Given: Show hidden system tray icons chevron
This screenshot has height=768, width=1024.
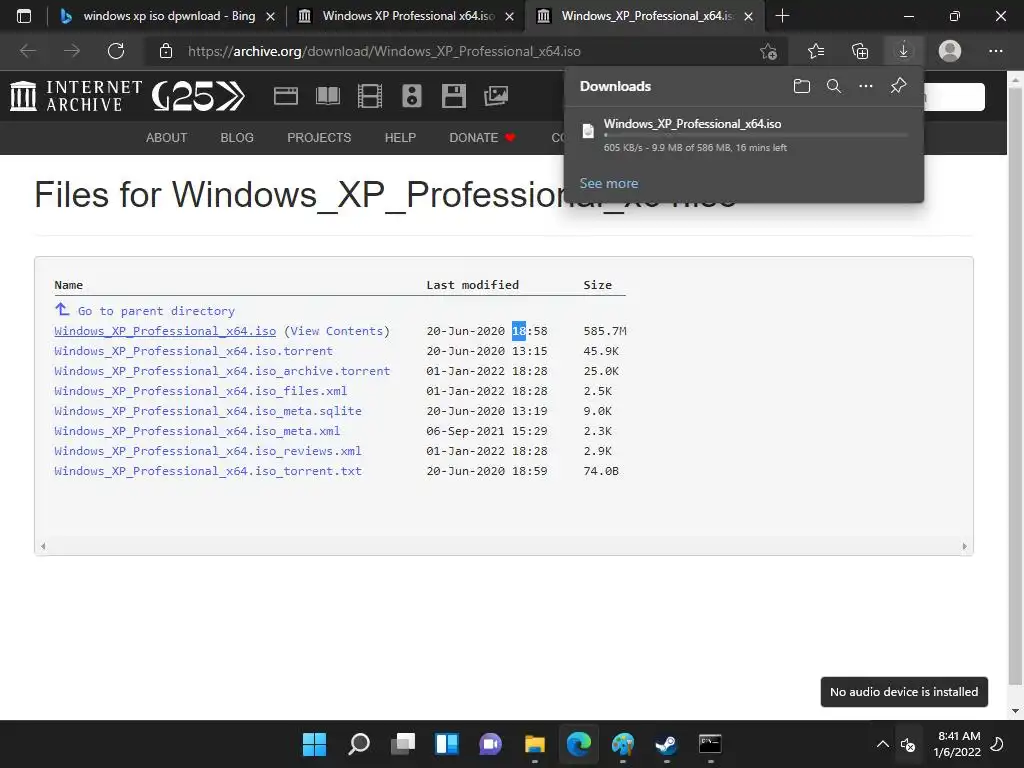Looking at the screenshot, I should click(x=882, y=744).
